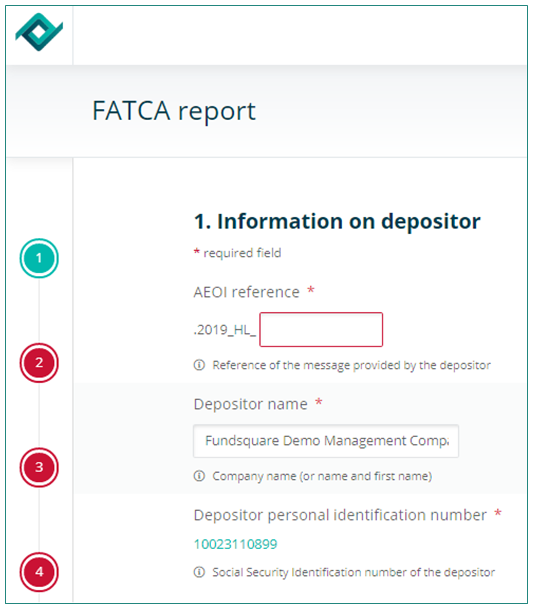The image size is (535, 611).
Task: Click info icon beside AEOI reference hint
Action: coord(199,365)
